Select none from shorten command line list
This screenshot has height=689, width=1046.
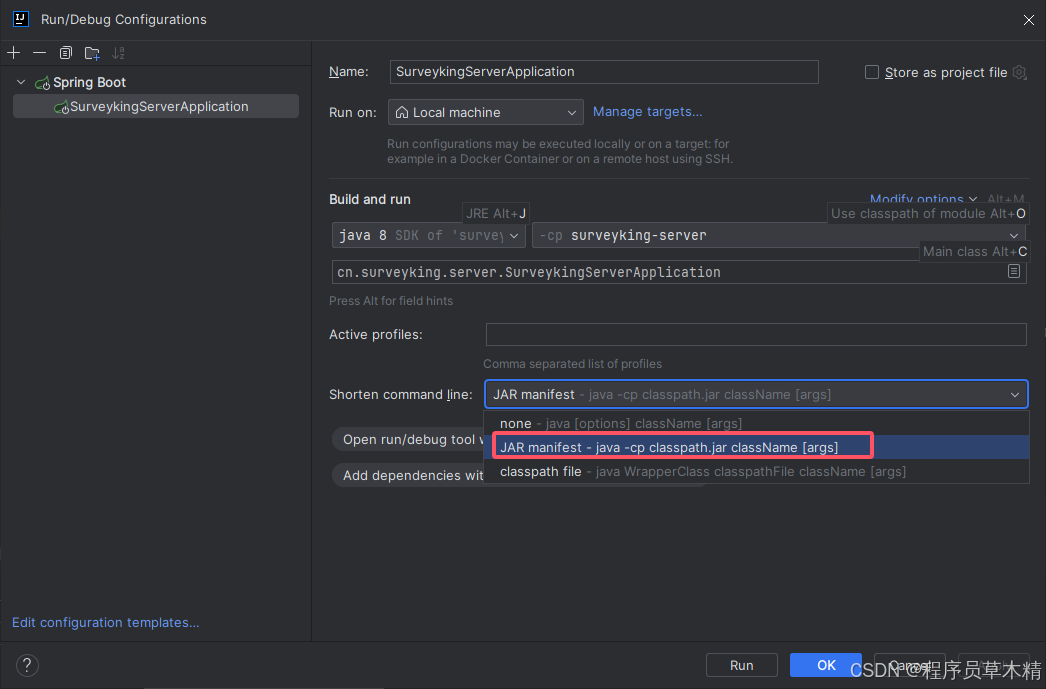[x=516, y=423]
